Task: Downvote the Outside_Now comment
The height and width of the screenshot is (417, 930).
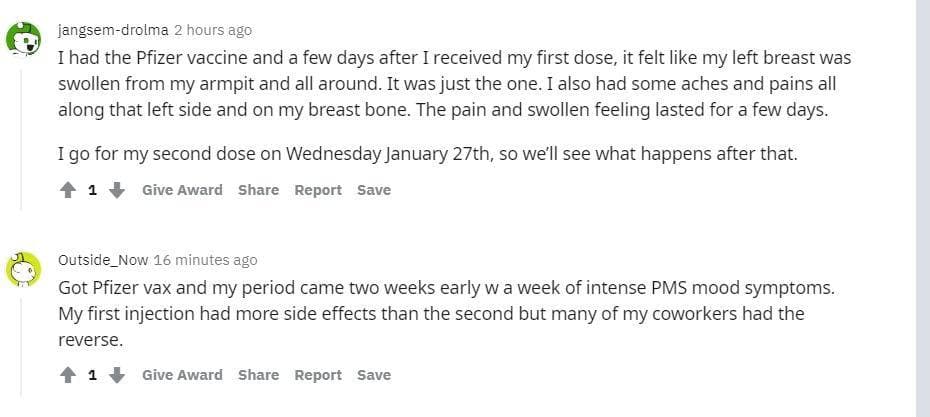Action: (x=116, y=375)
